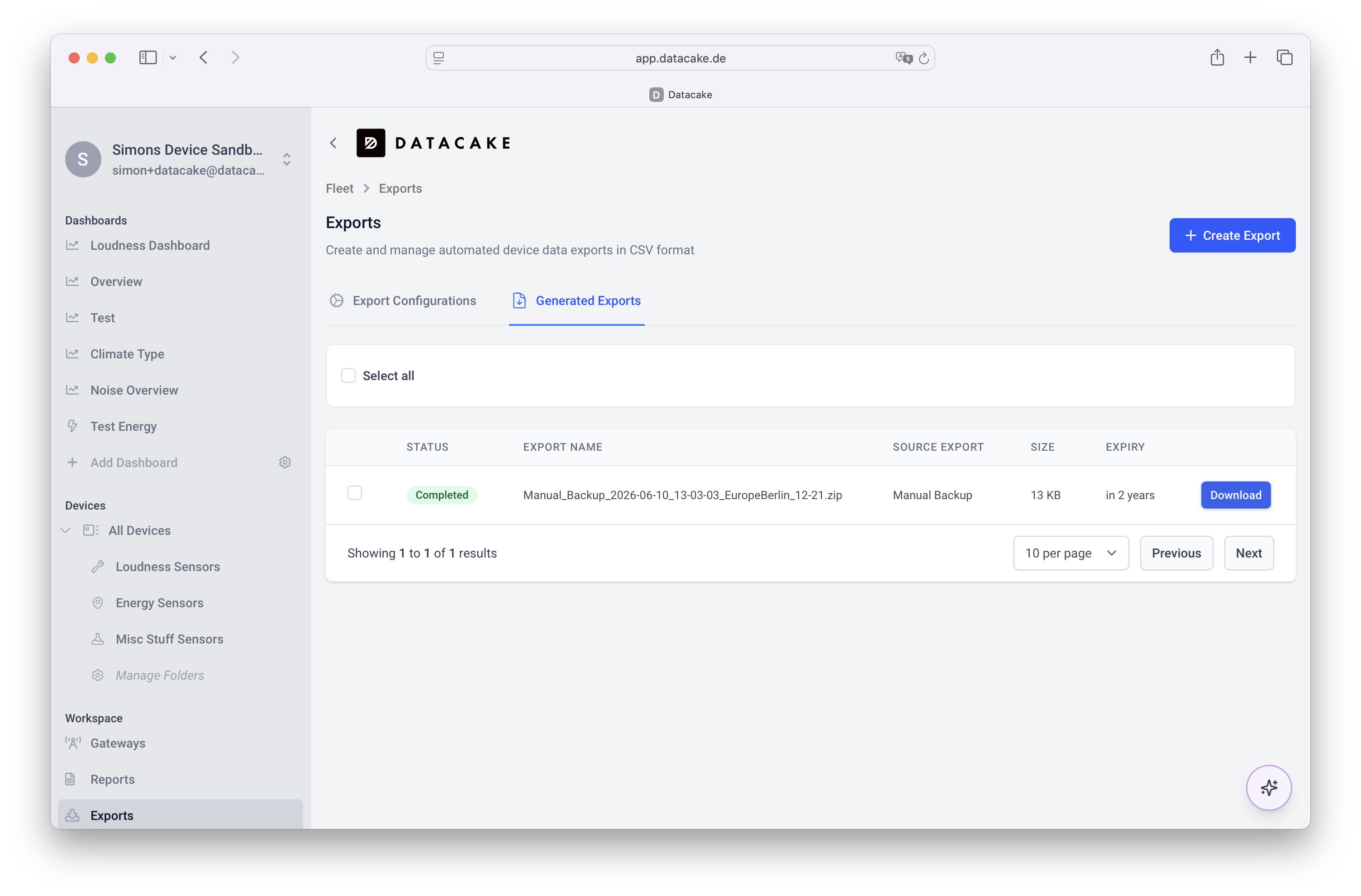Open Reports in Workspace section
This screenshot has height=896, width=1361.
click(112, 779)
